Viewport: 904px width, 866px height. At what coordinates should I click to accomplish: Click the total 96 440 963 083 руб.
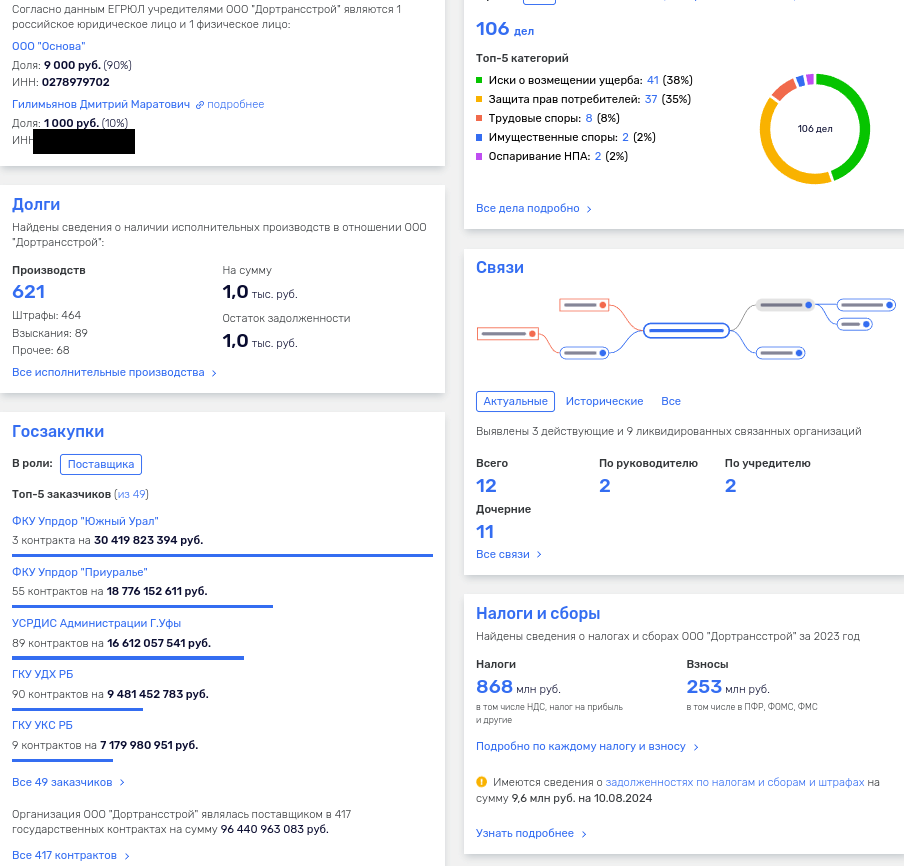pos(274,830)
